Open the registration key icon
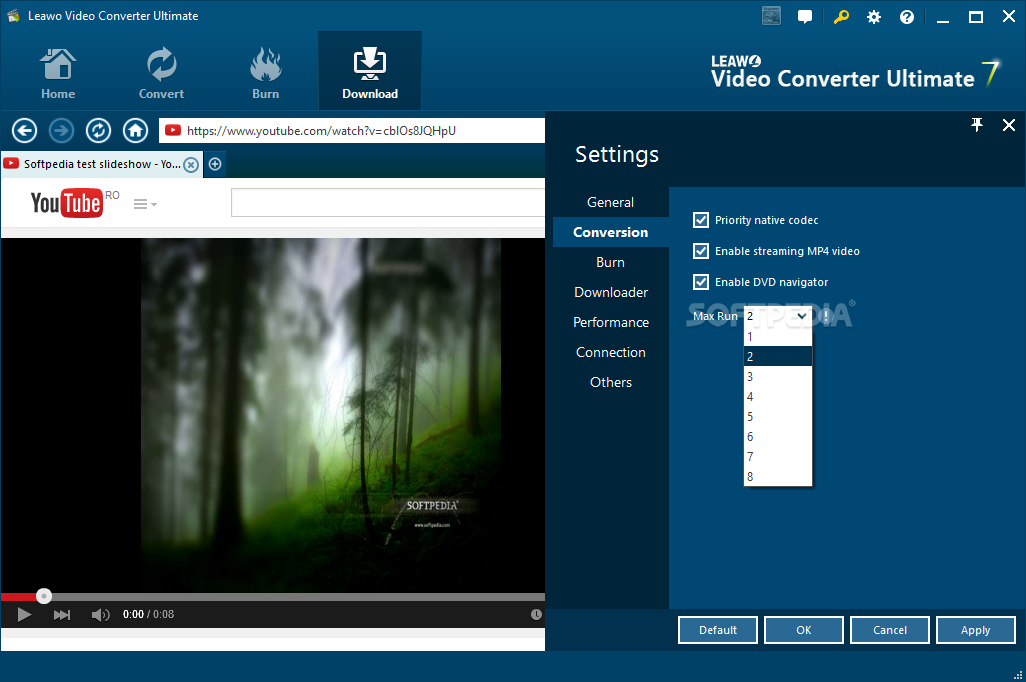 click(841, 16)
